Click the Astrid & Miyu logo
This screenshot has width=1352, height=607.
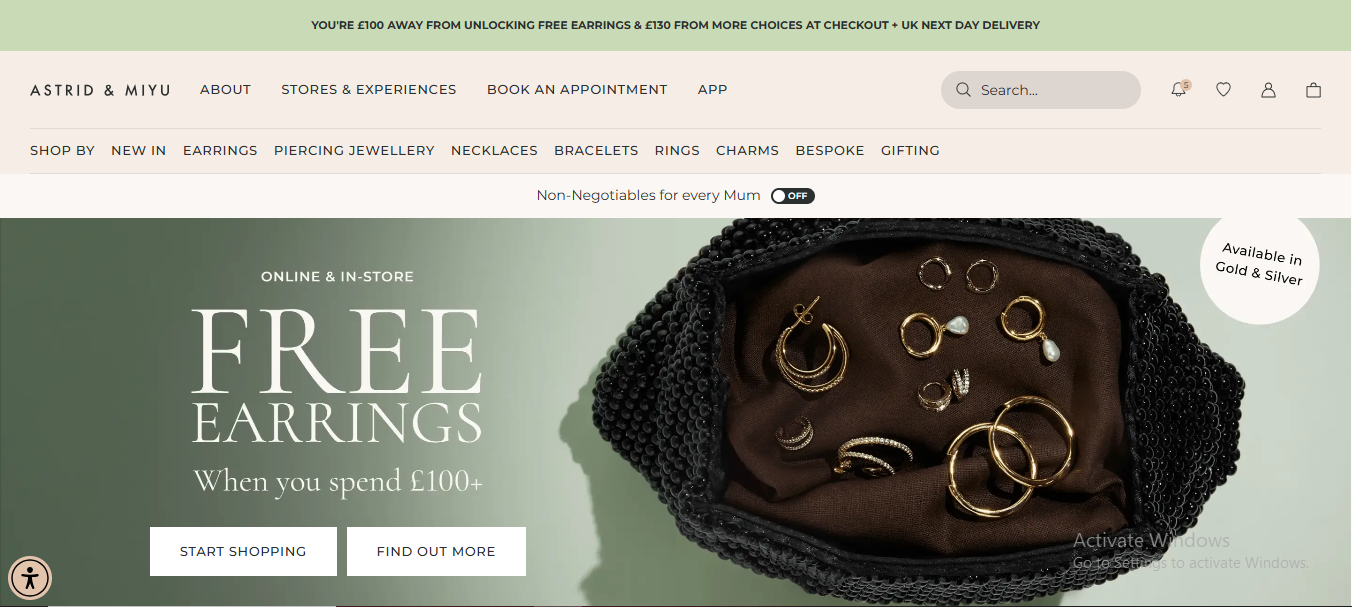(x=100, y=90)
